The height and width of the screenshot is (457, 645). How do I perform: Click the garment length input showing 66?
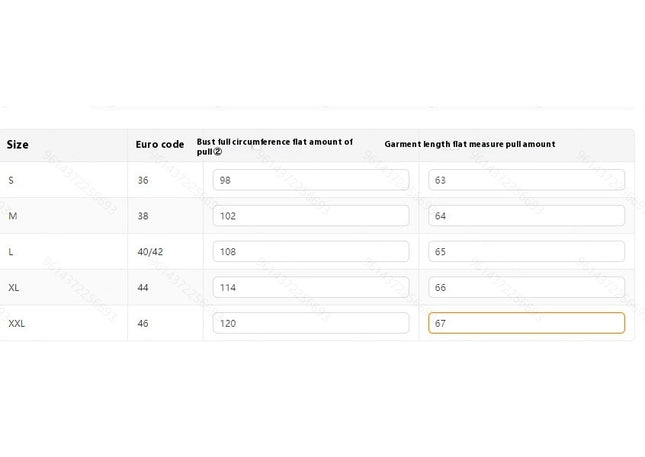[527, 287]
